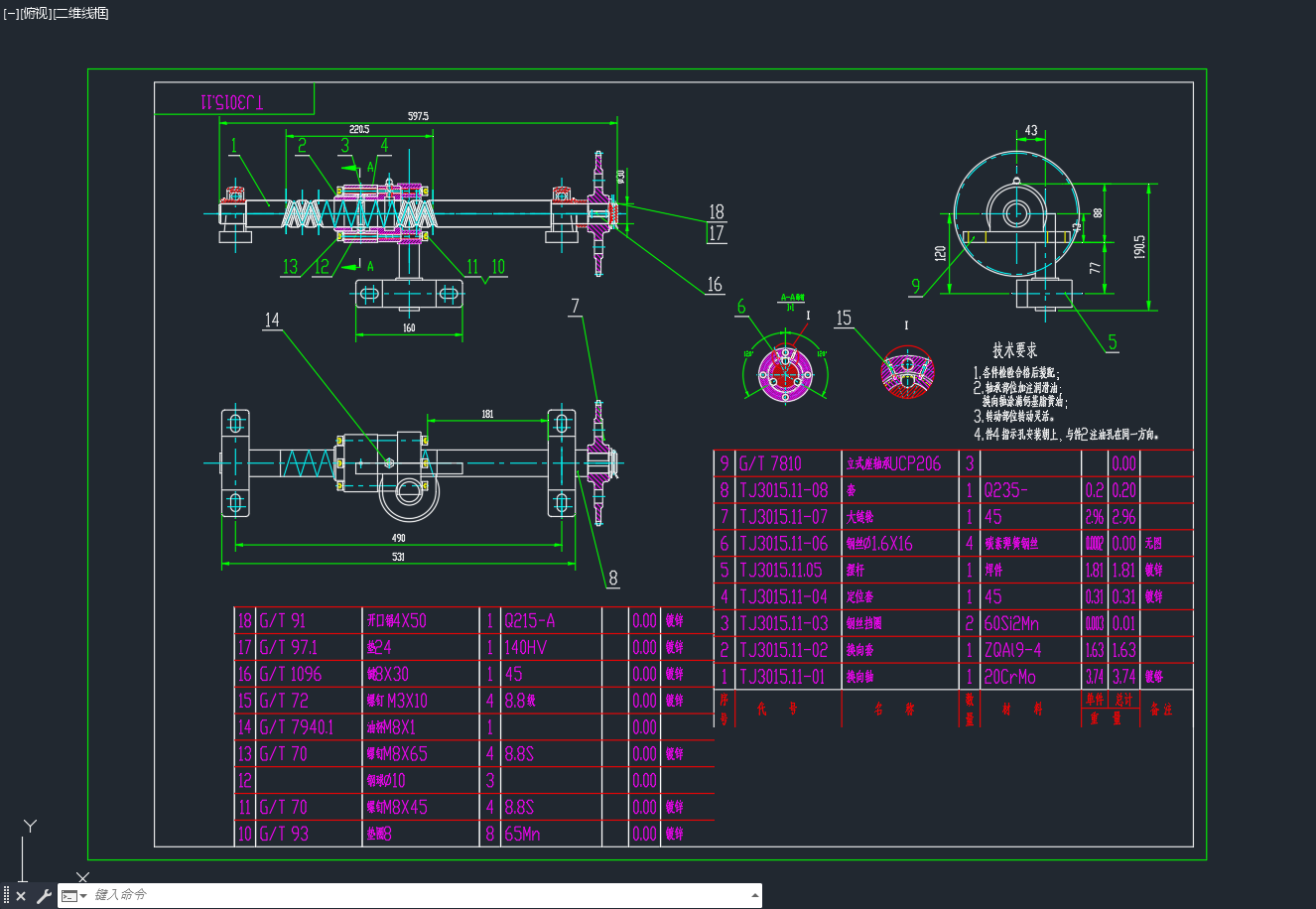Select cell TJ3015.11-04 in parts list
This screenshot has height=909, width=1316.
coord(784,596)
